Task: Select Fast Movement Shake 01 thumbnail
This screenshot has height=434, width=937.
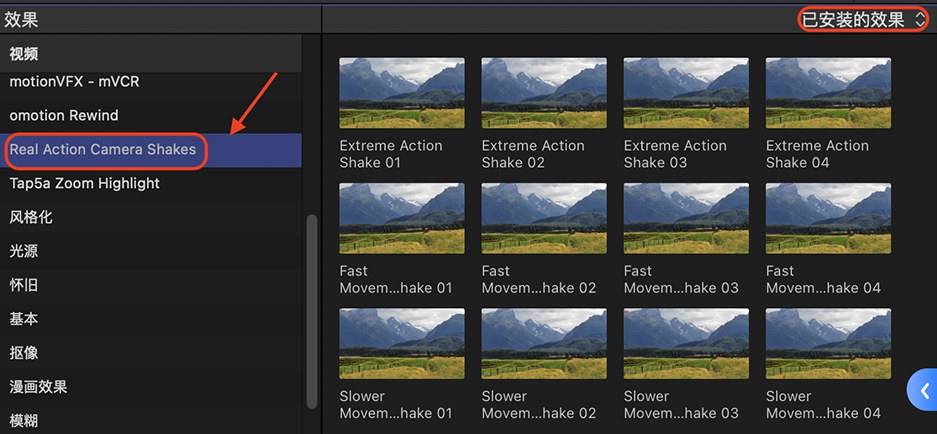Action: pyautogui.click(x=402, y=217)
